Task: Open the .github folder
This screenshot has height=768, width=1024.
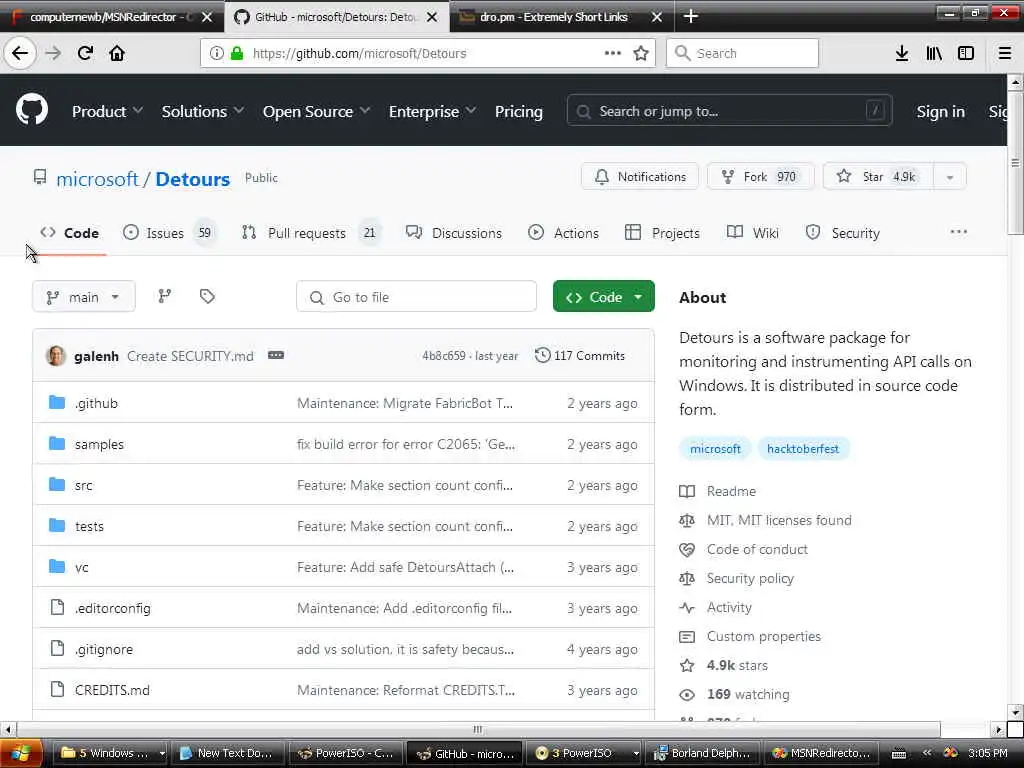Action: [96, 403]
